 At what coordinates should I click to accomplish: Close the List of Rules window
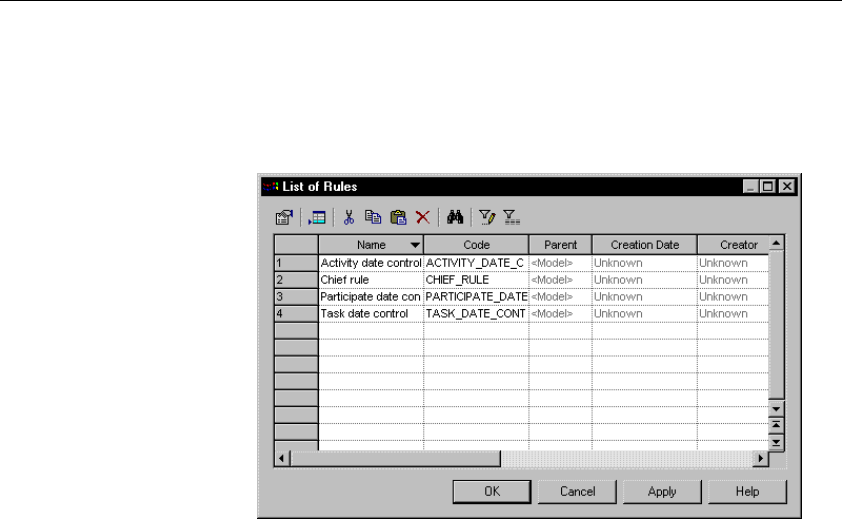click(x=787, y=186)
